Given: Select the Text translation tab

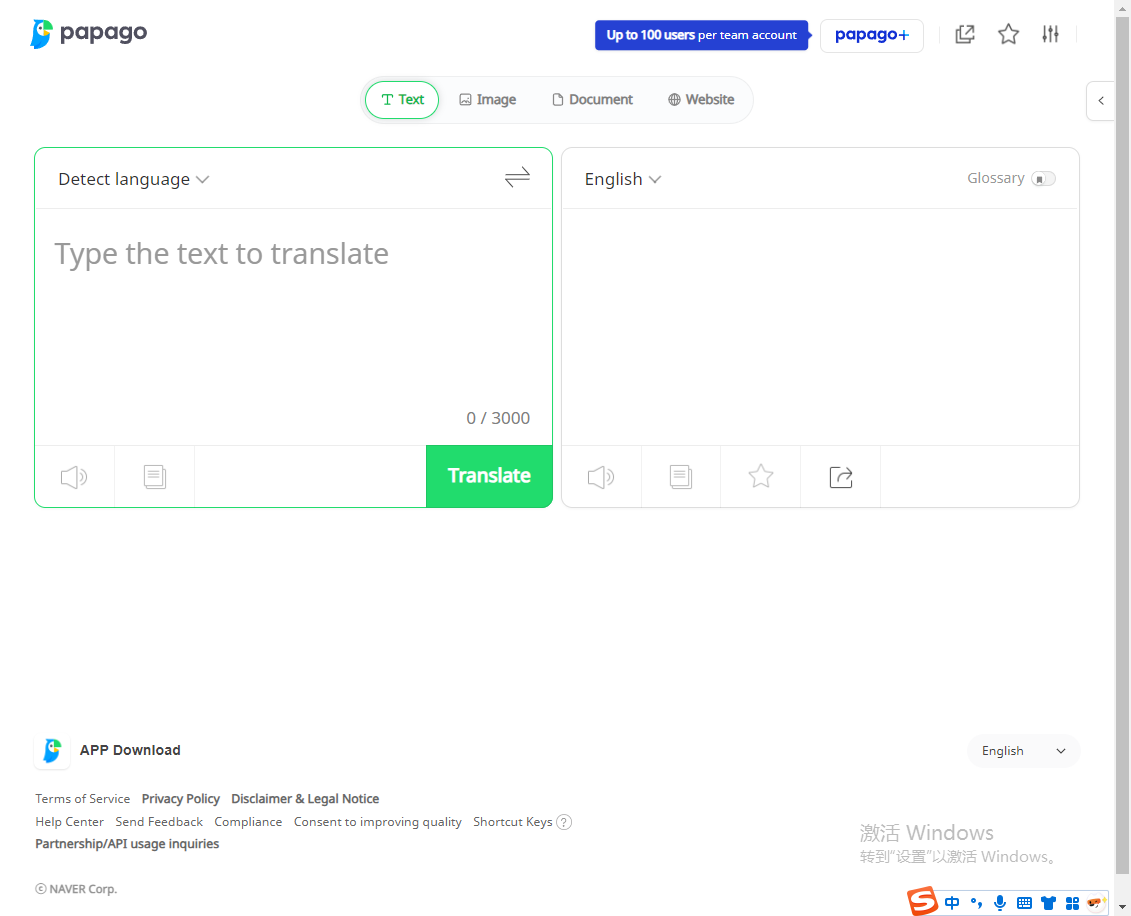Looking at the screenshot, I should pyautogui.click(x=402, y=100).
